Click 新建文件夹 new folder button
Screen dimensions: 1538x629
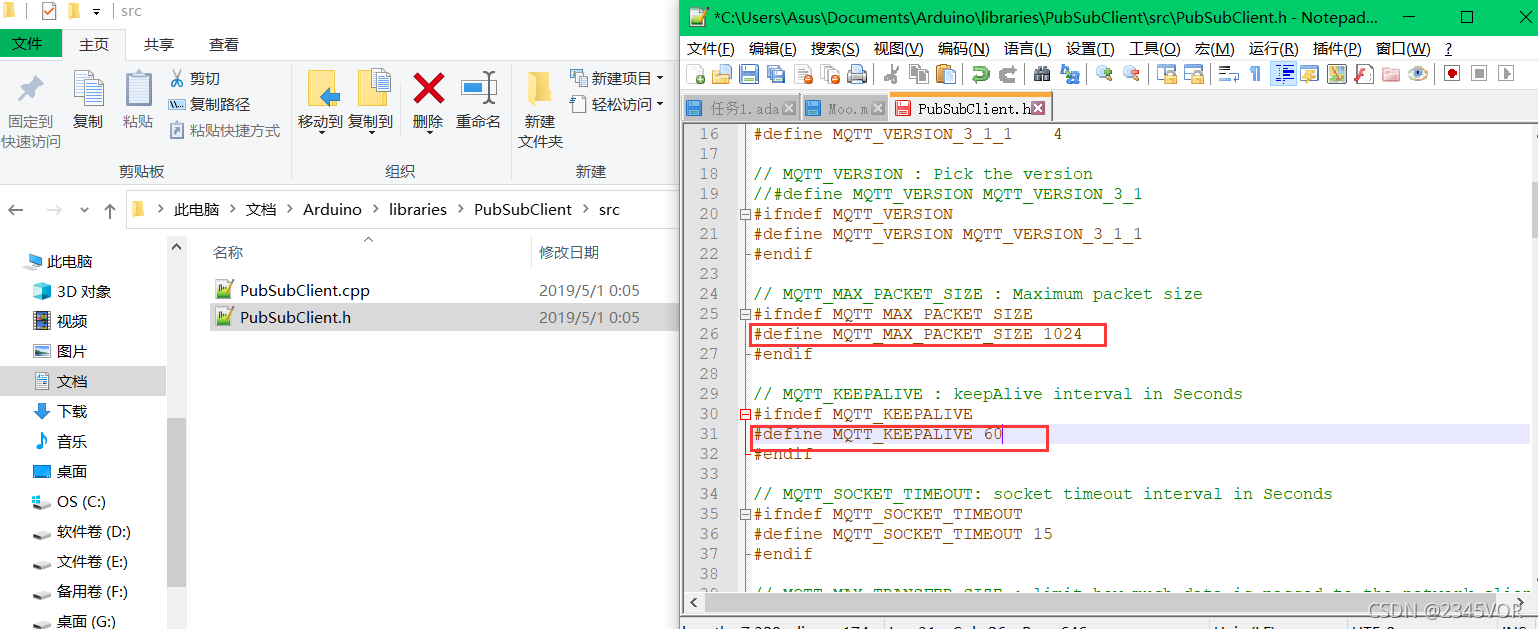pos(541,110)
